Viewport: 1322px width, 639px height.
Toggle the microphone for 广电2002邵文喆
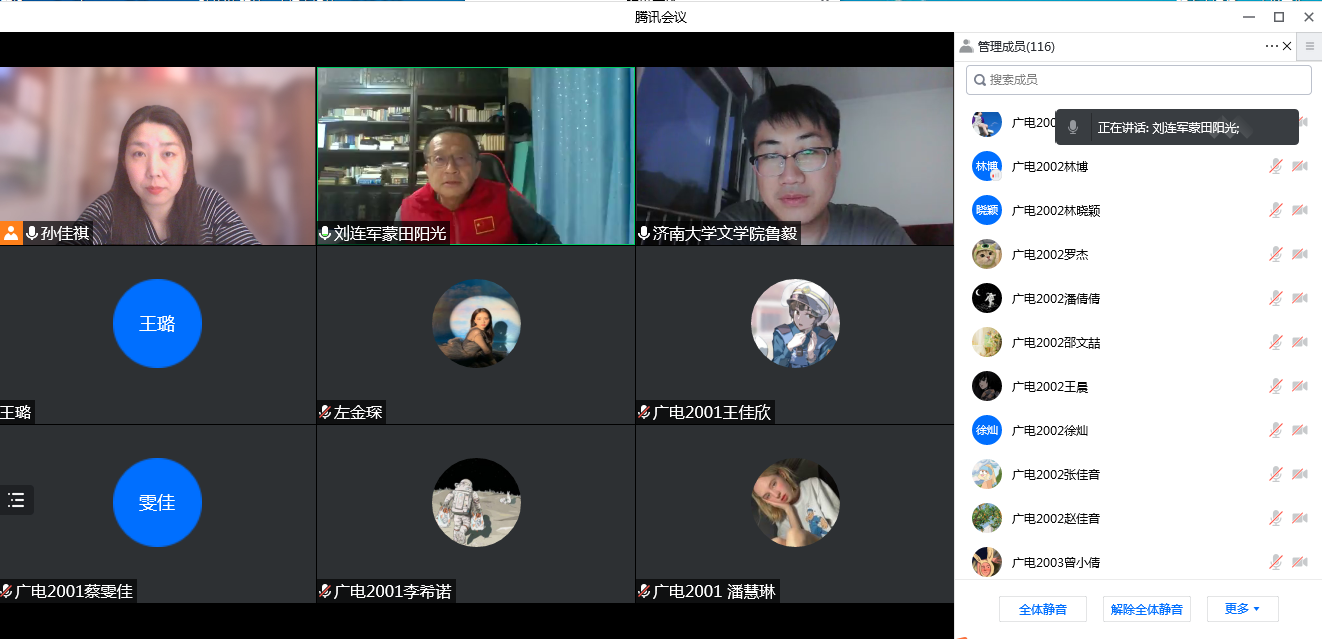point(1276,343)
